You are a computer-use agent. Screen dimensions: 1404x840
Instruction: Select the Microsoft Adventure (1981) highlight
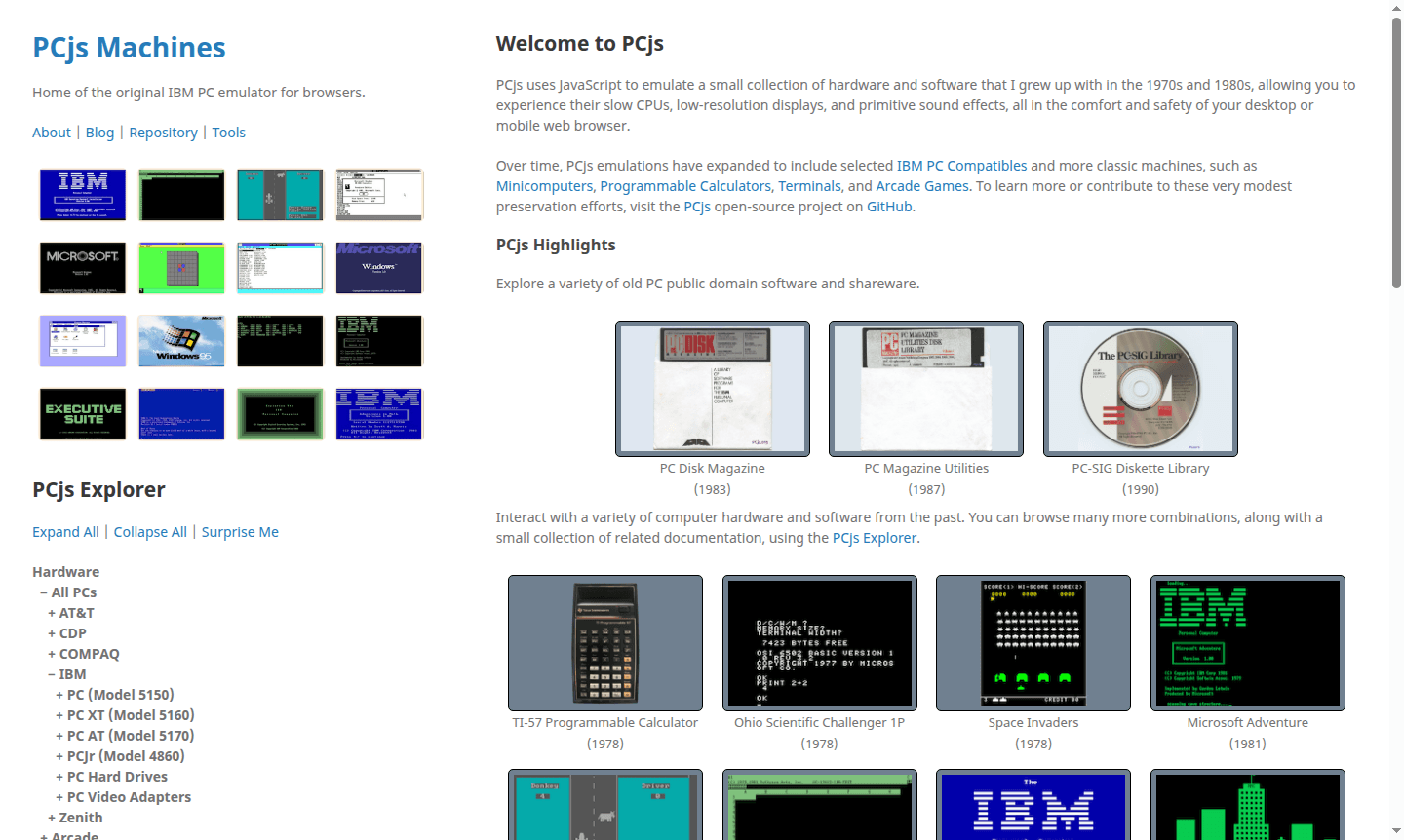coord(1248,642)
